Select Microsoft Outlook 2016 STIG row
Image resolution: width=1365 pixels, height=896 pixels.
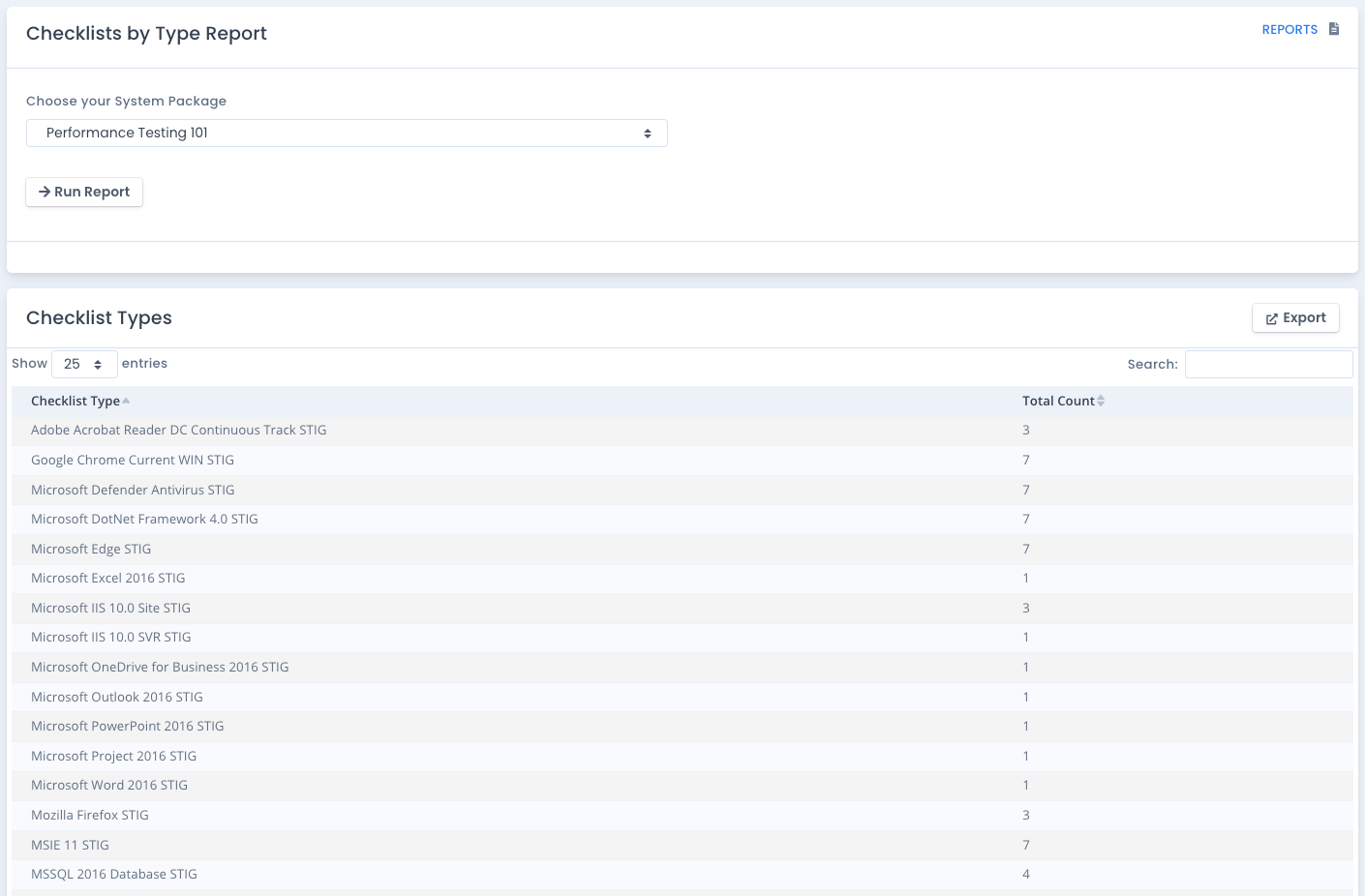(682, 698)
